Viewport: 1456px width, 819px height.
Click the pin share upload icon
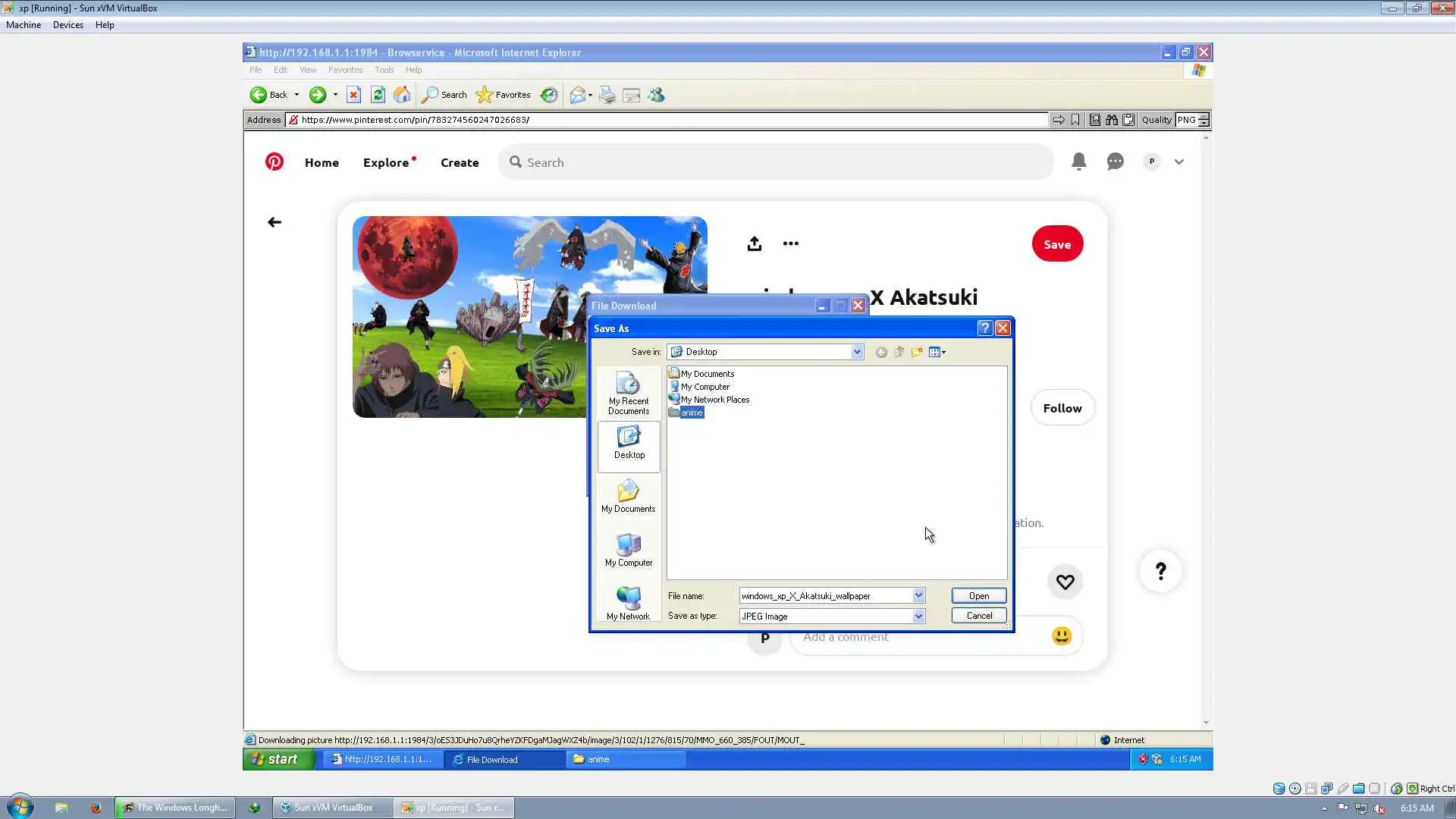coord(754,243)
